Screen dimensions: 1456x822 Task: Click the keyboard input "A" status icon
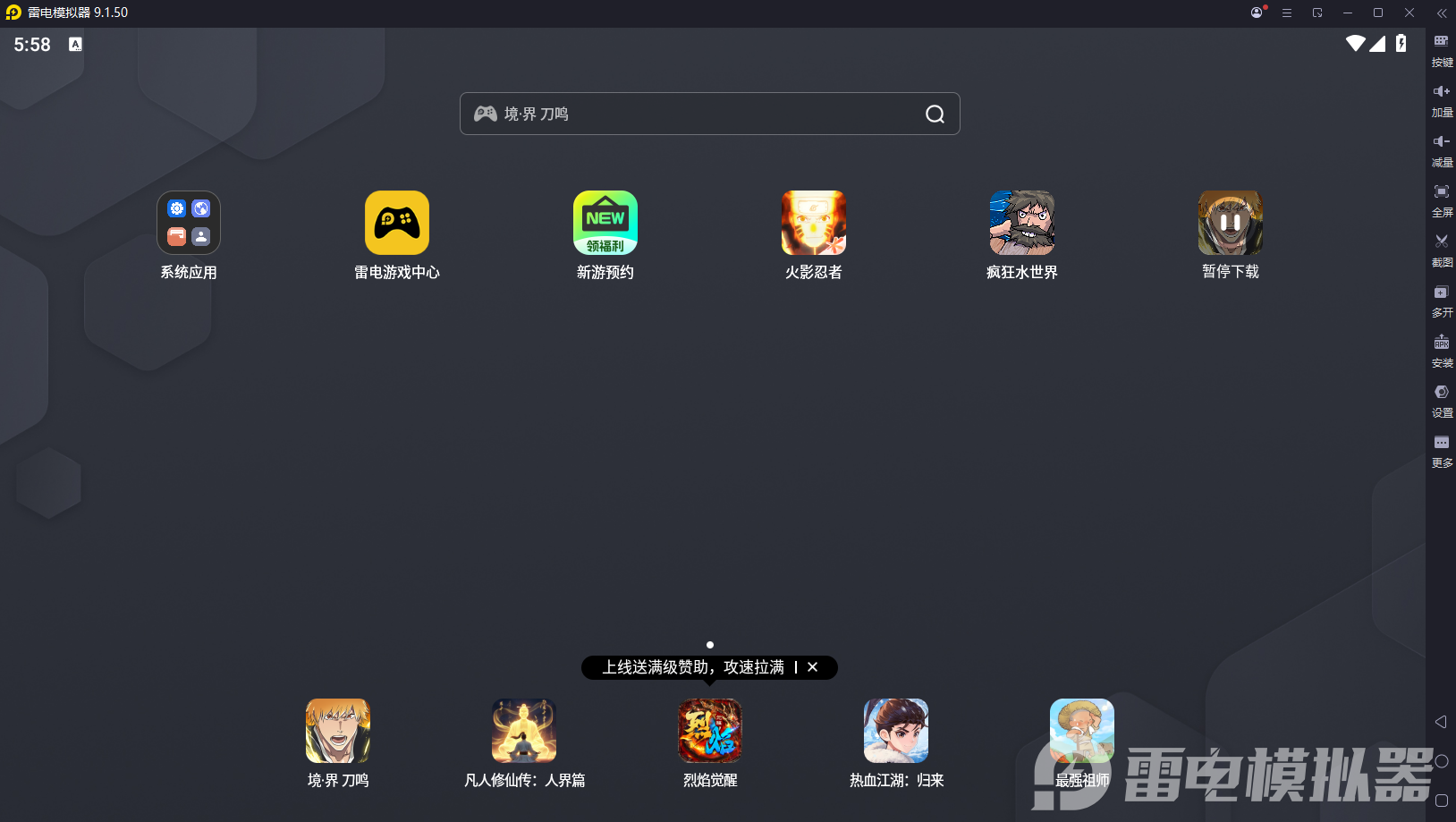tap(75, 44)
